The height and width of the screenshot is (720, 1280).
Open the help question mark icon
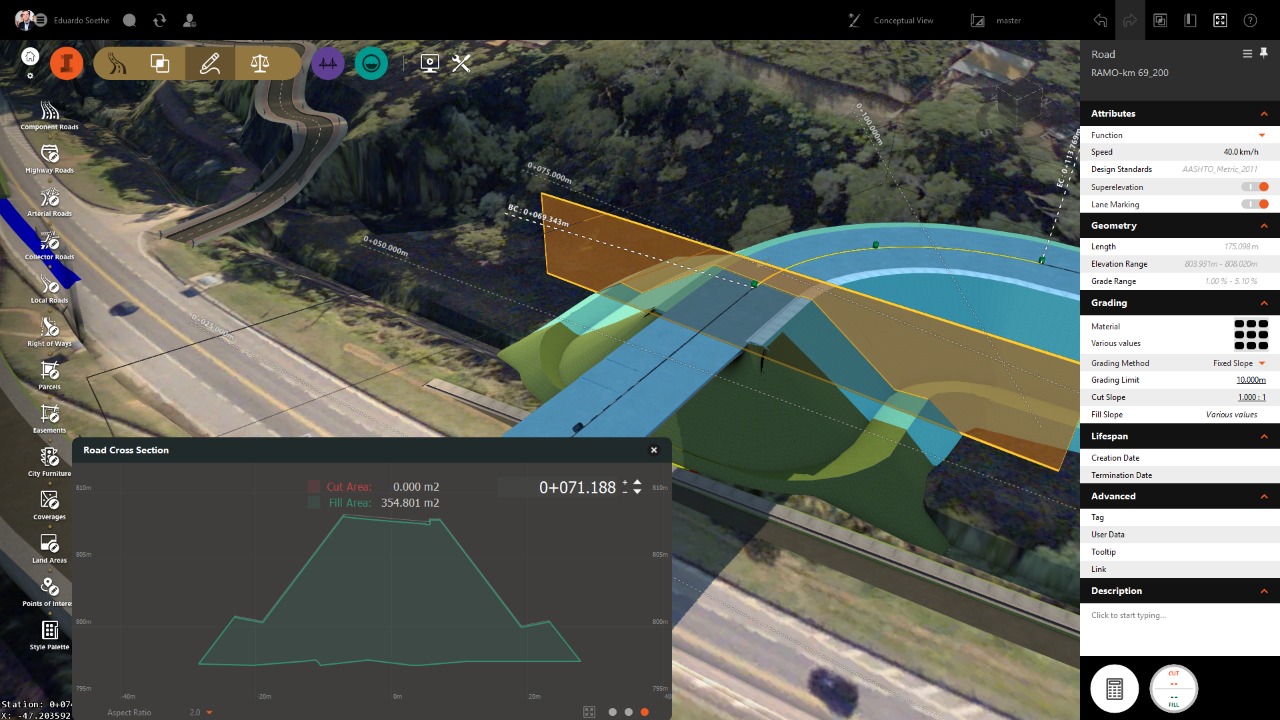tap(1250, 20)
